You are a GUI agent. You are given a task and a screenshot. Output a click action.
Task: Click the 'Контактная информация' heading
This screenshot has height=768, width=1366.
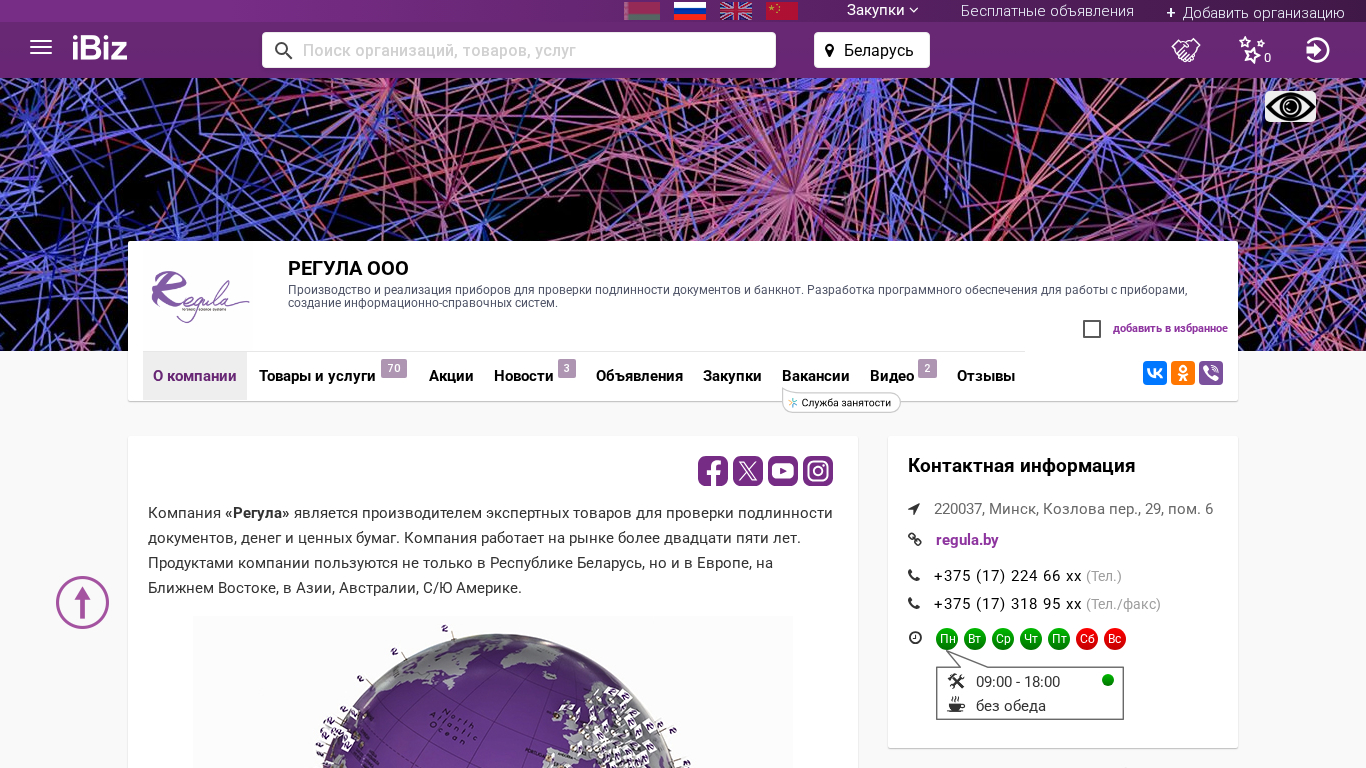1021,466
